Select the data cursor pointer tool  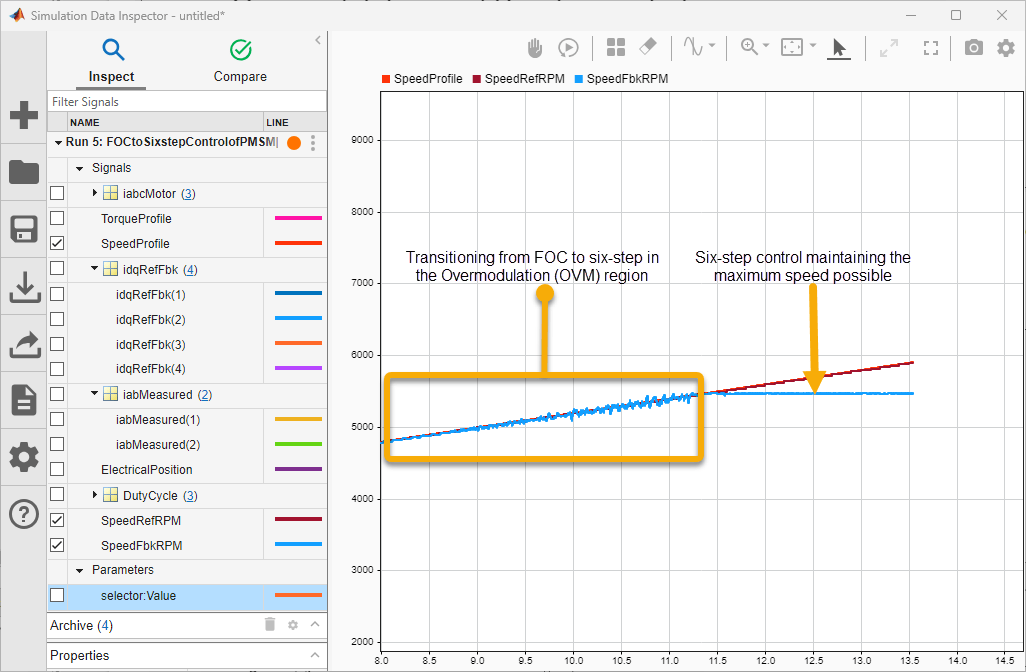(x=839, y=47)
